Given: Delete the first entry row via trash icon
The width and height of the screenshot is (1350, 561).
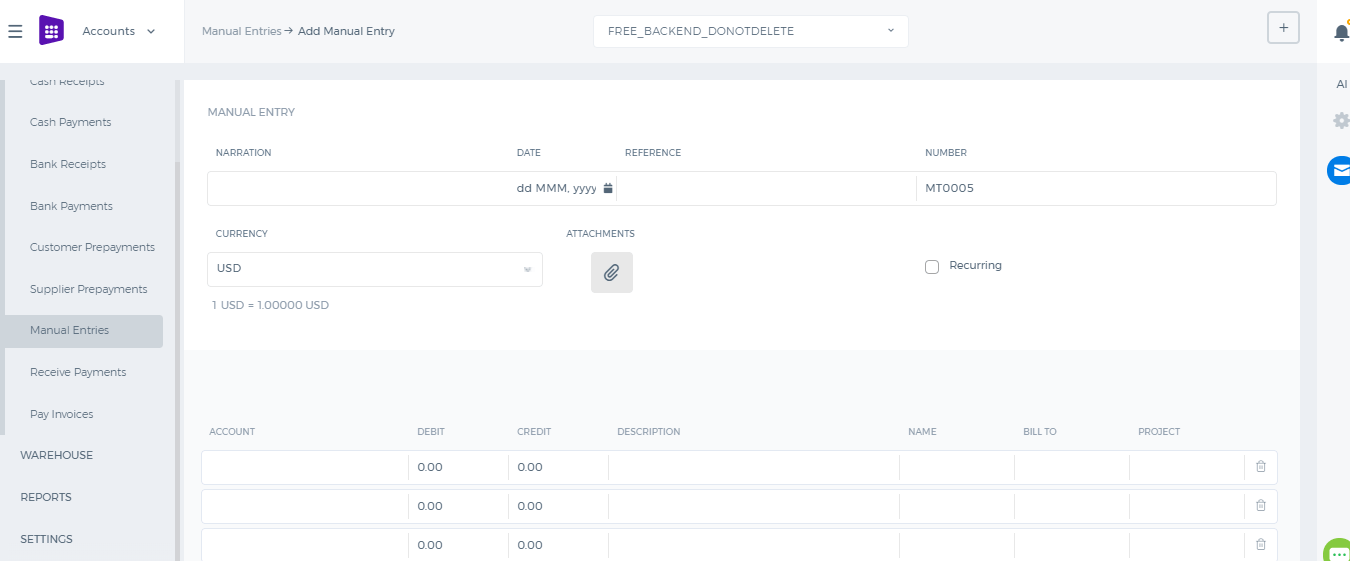Looking at the screenshot, I should tap(1260, 467).
